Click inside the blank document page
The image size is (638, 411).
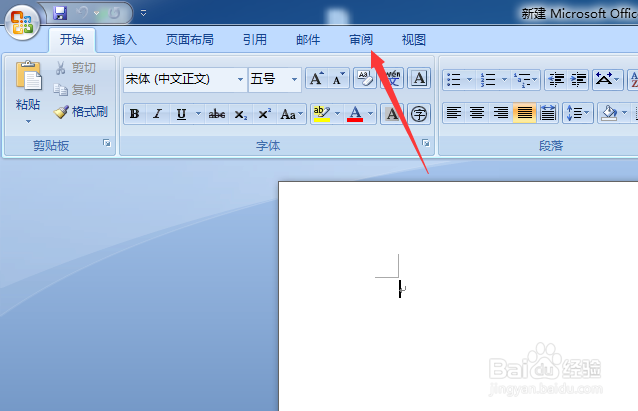pos(458,296)
